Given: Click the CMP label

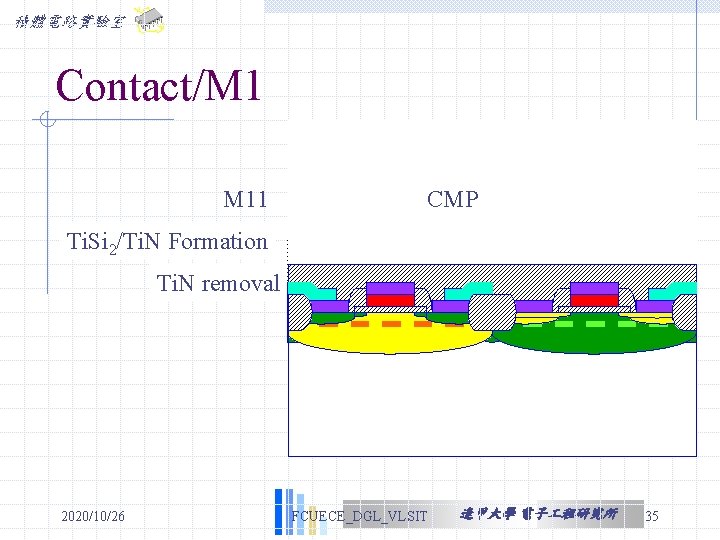Looking at the screenshot, I should 453,199.
